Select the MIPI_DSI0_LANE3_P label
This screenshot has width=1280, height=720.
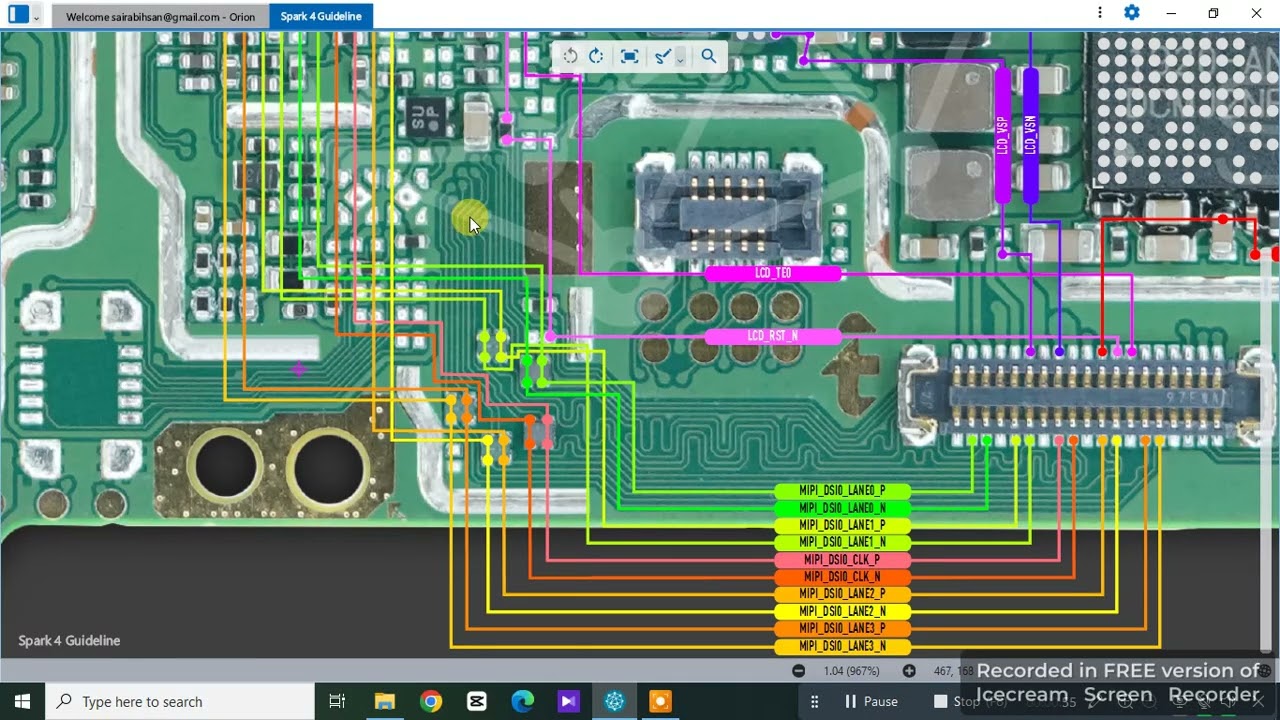pyautogui.click(x=842, y=628)
